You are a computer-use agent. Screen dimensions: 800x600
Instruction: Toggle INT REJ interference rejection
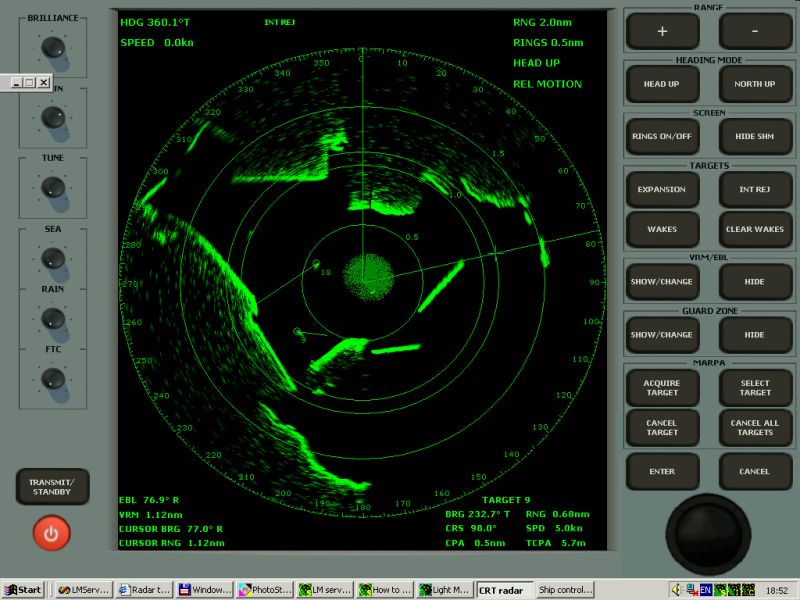(755, 189)
